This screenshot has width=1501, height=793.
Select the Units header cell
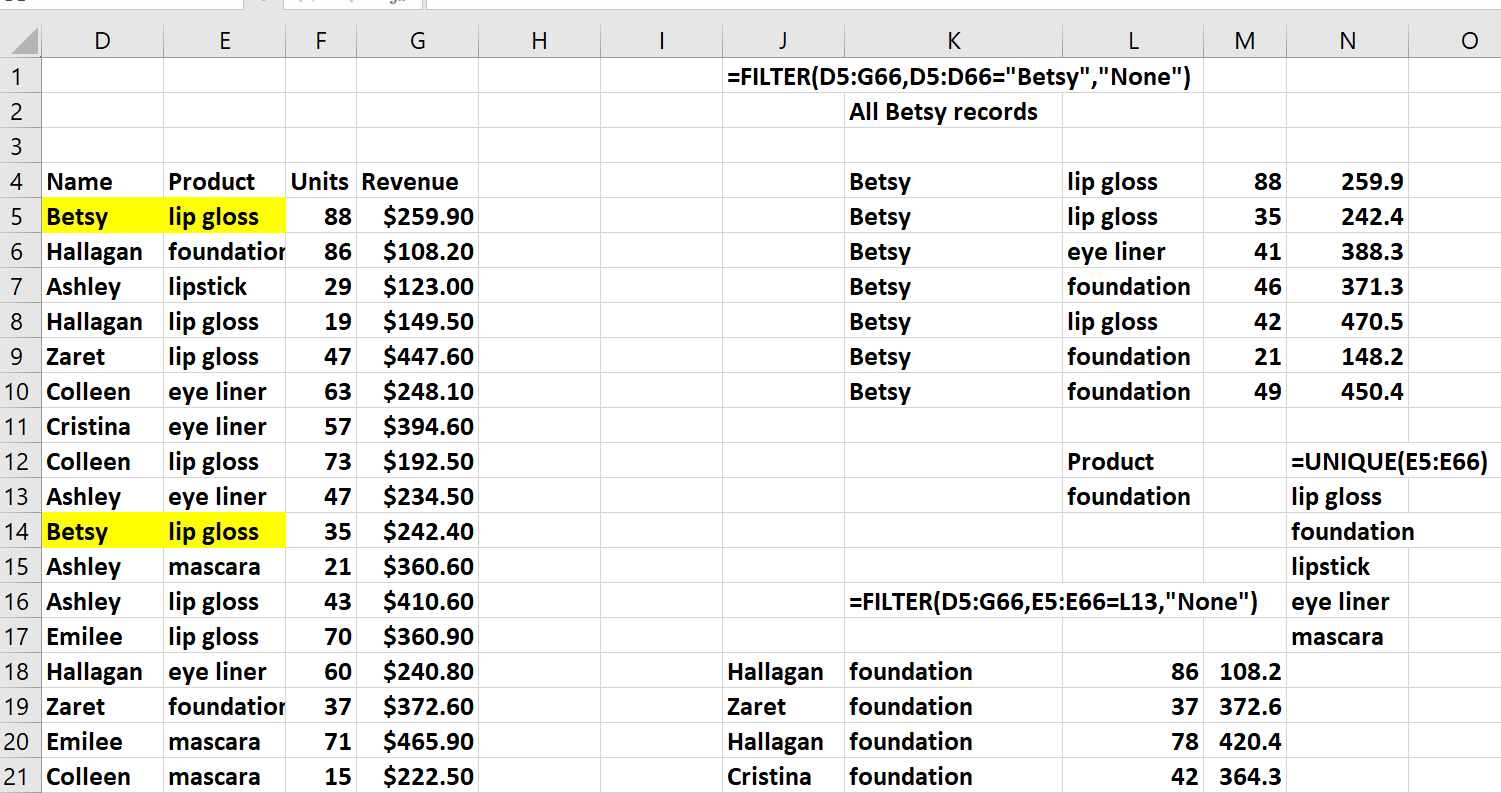[320, 182]
